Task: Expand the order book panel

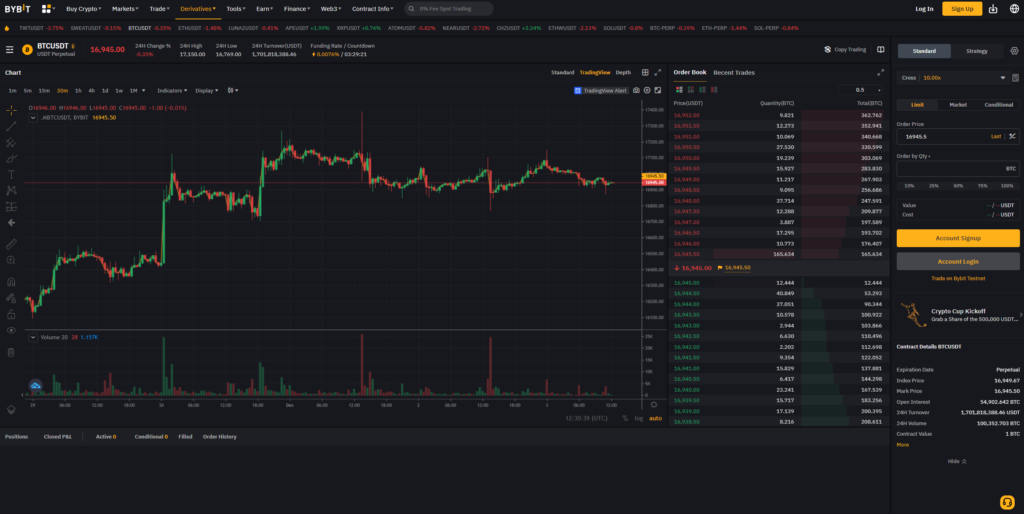Action: coord(880,72)
